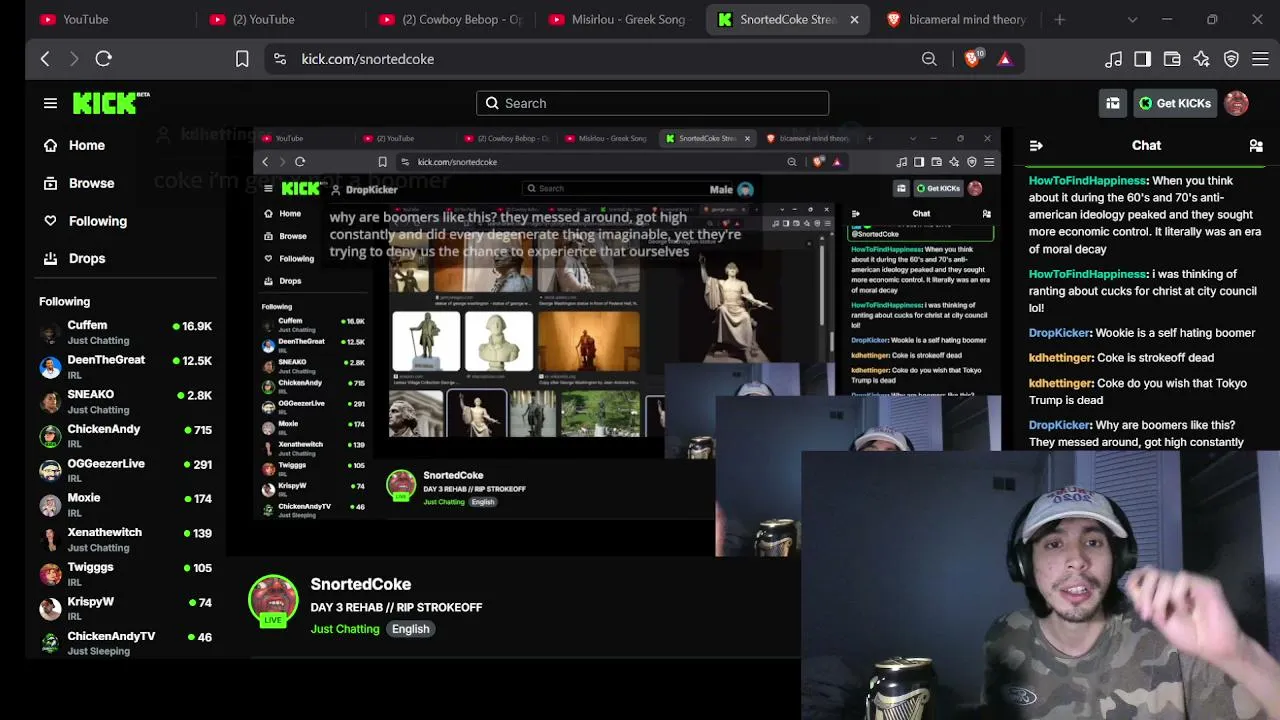Open KrispyW's channel from Following list
The width and height of the screenshot is (1280, 720).
pyautogui.click(x=125, y=608)
